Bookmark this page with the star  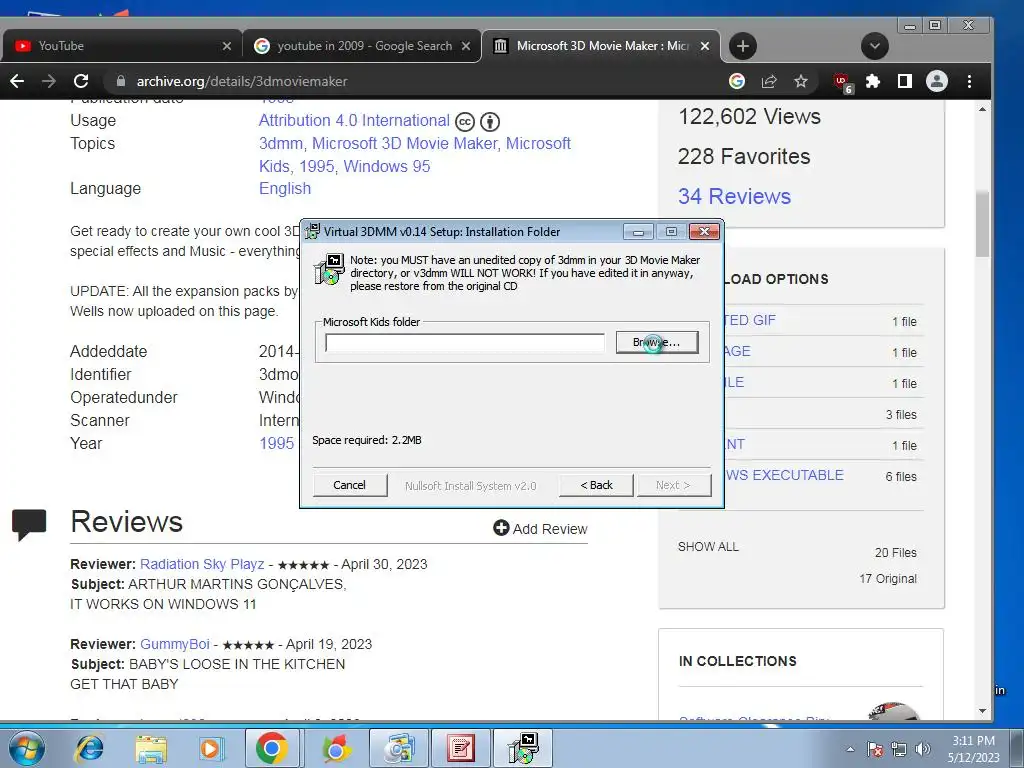tap(801, 81)
